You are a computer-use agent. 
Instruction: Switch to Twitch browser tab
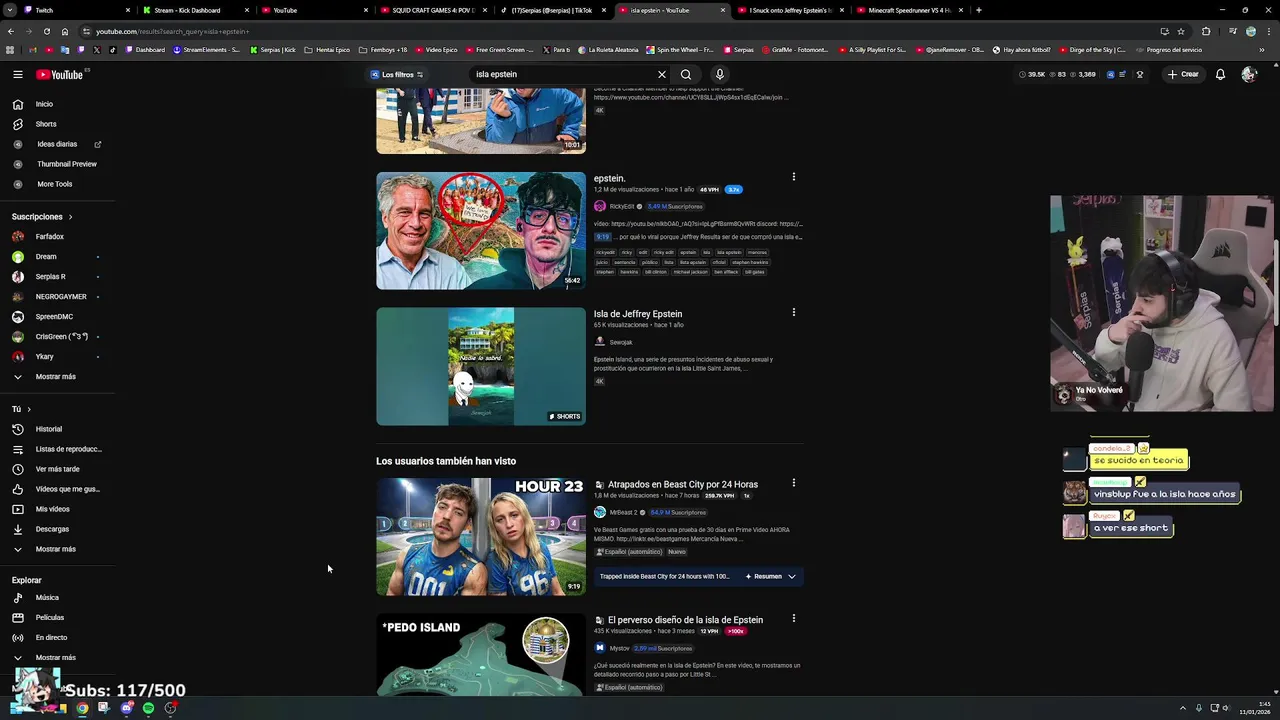[76, 10]
